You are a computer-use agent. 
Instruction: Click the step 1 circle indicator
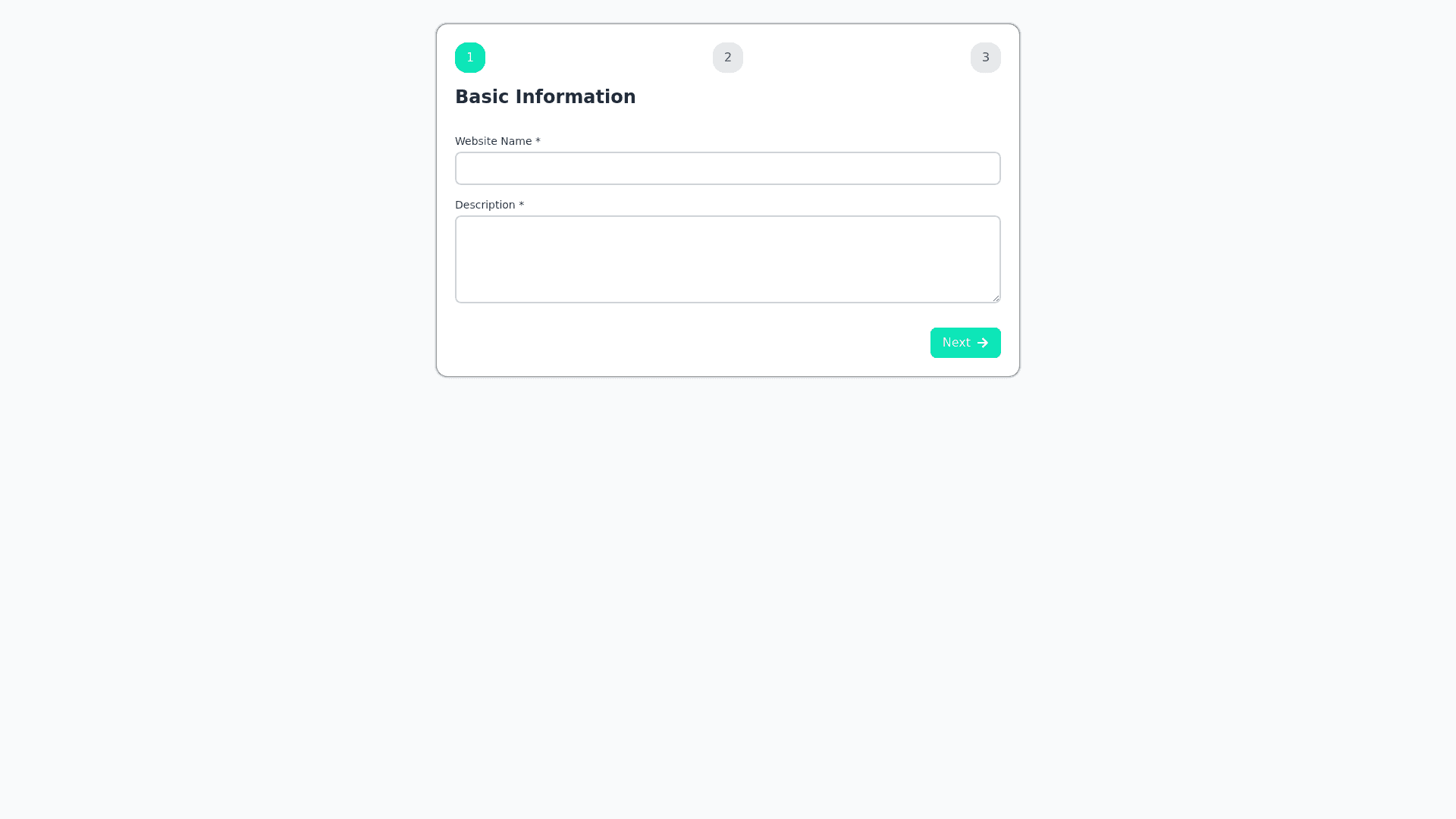tap(470, 58)
